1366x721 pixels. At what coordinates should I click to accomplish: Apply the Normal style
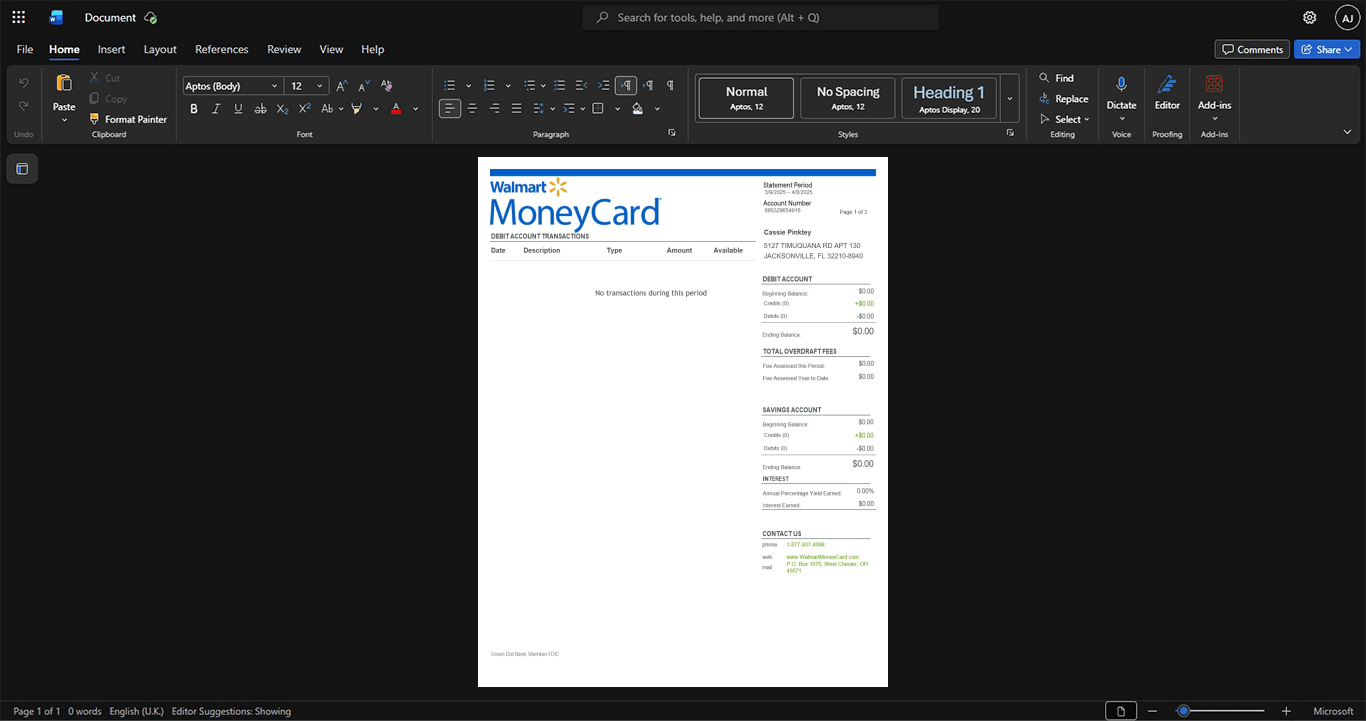[746, 98]
